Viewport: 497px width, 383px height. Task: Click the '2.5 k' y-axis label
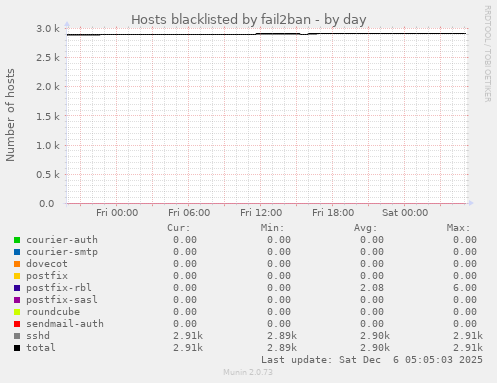48,58
